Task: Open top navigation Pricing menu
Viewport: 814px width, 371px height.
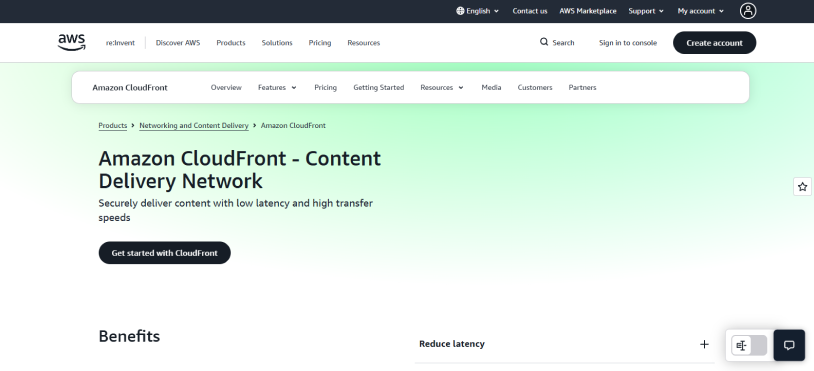Action: [320, 43]
